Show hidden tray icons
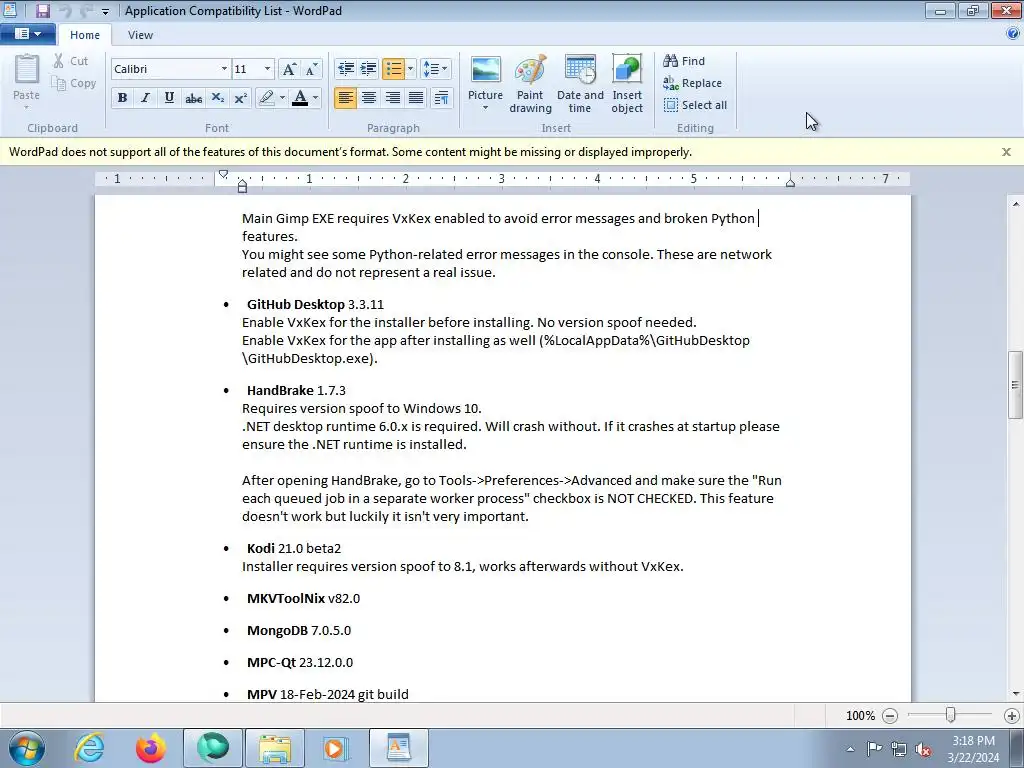The height and width of the screenshot is (768, 1024). point(850,749)
